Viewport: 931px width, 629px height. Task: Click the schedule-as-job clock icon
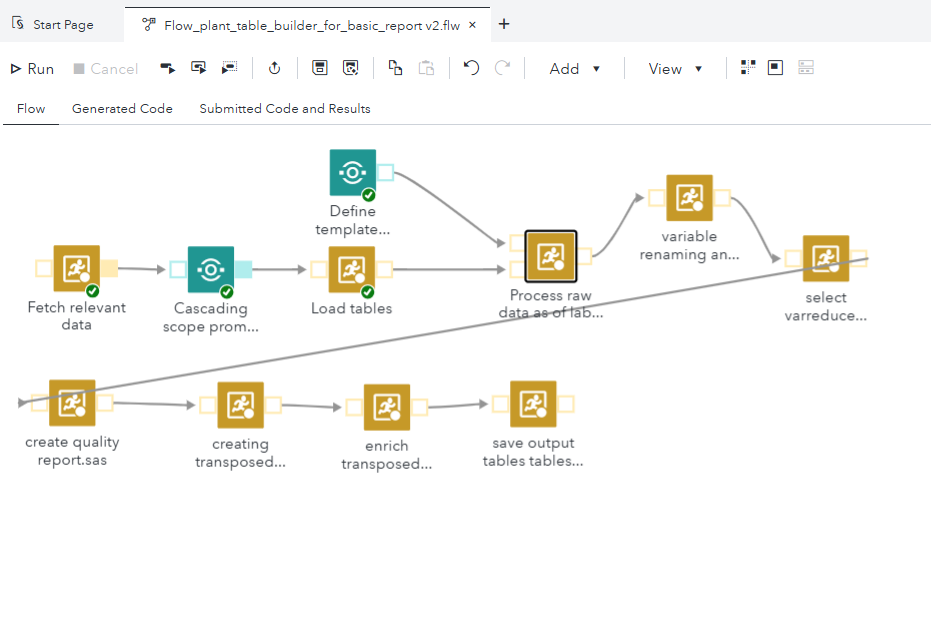(x=274, y=67)
